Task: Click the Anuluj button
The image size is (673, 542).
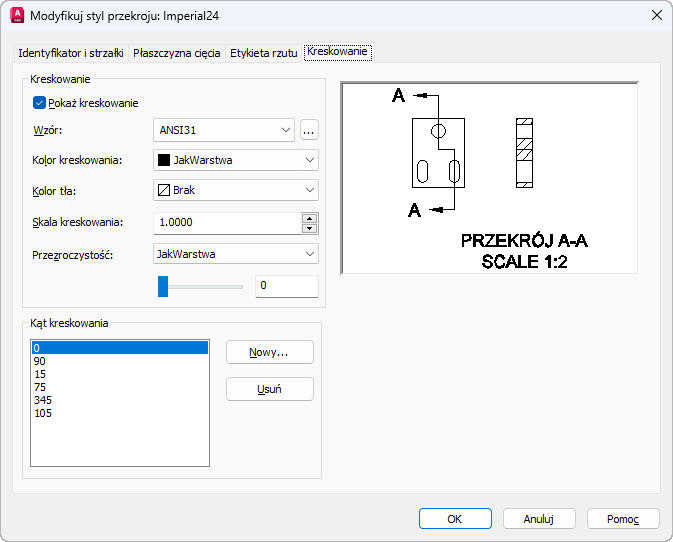Action: click(539, 519)
